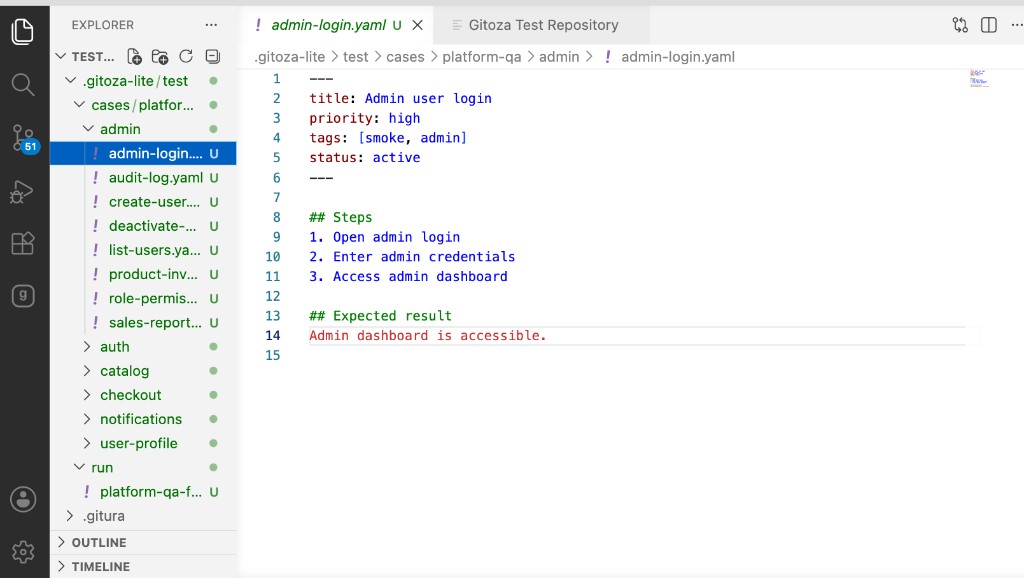Open the Run and Debug view
This screenshot has height=578, width=1024.
[x=22, y=191]
